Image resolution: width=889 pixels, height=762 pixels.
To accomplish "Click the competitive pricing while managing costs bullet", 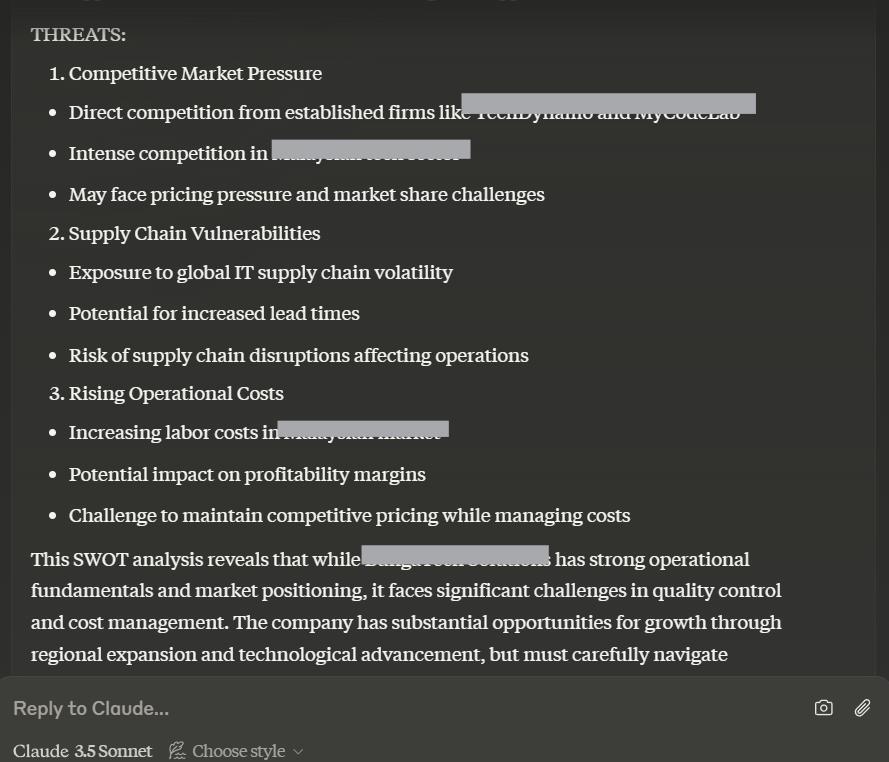I will pos(349,516).
